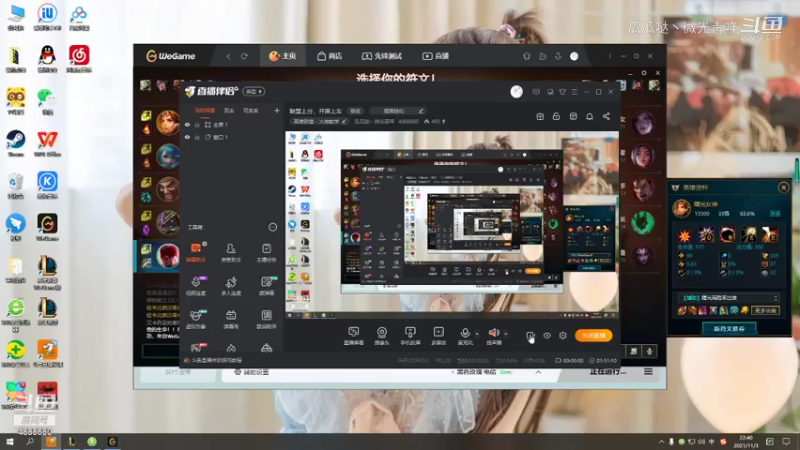800x450 pixels.
Task: Open the streamer tasks tool with checkmark icon
Action: coord(266,252)
